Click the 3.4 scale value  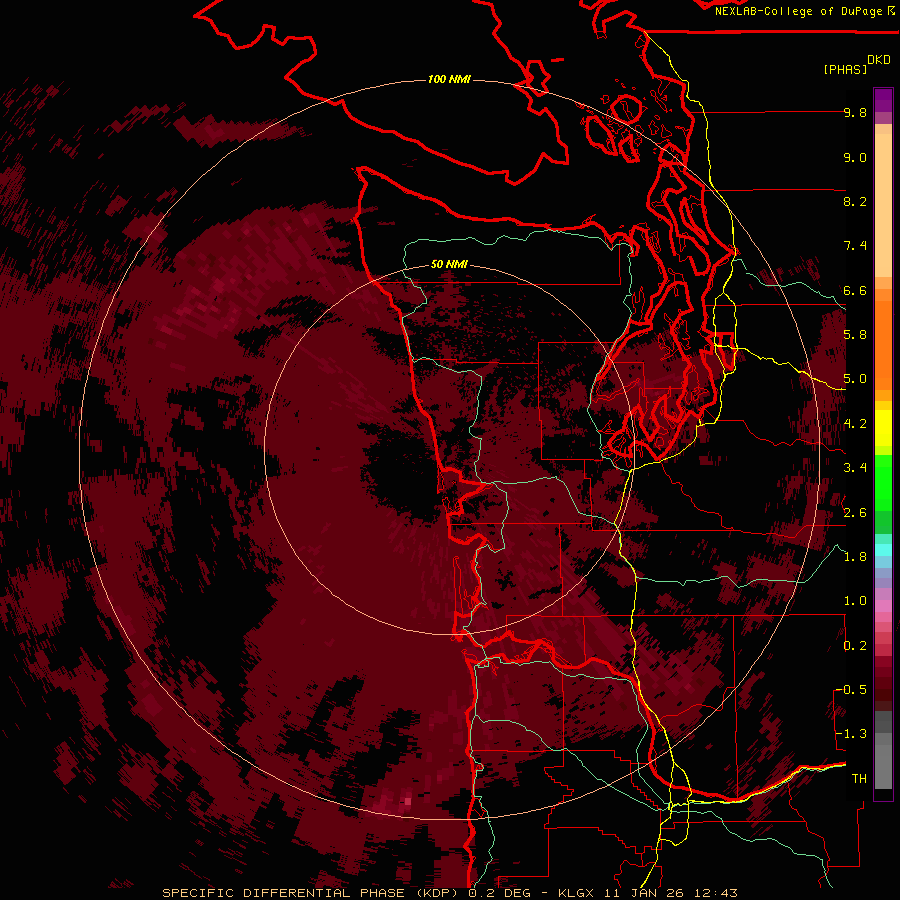[x=855, y=468]
